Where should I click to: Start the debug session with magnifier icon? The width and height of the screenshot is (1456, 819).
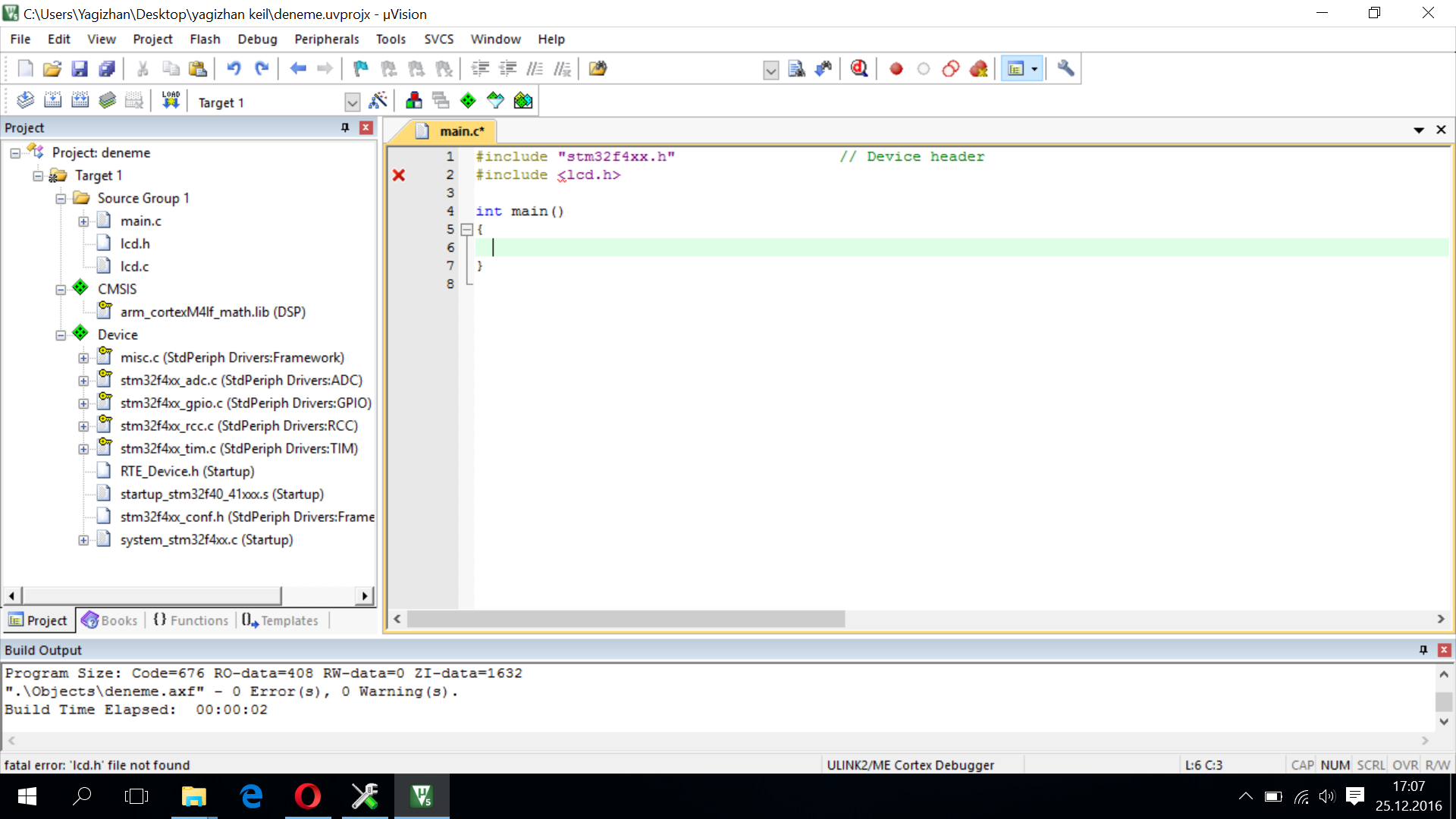[858, 69]
